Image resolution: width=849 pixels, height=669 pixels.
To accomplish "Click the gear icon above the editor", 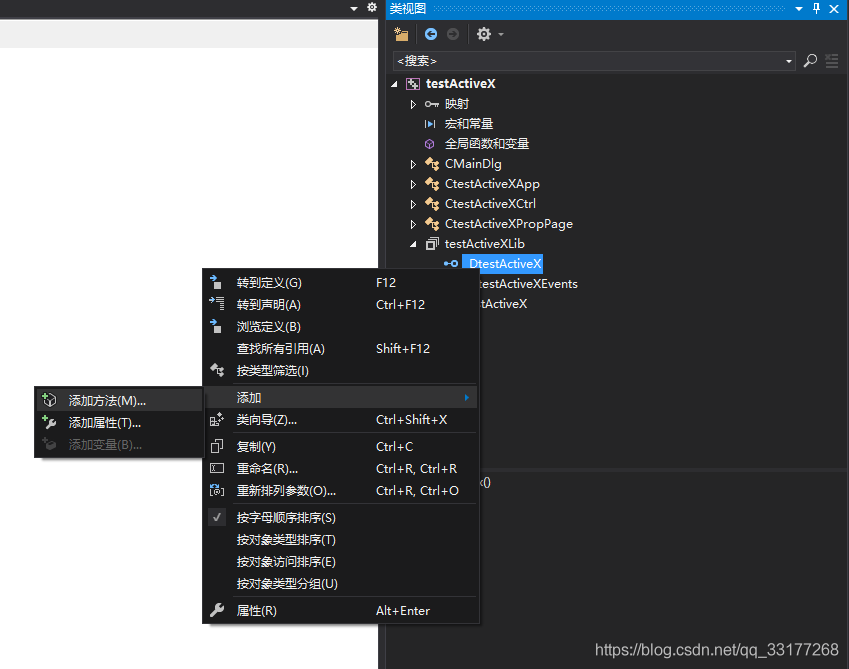I will 372,7.
